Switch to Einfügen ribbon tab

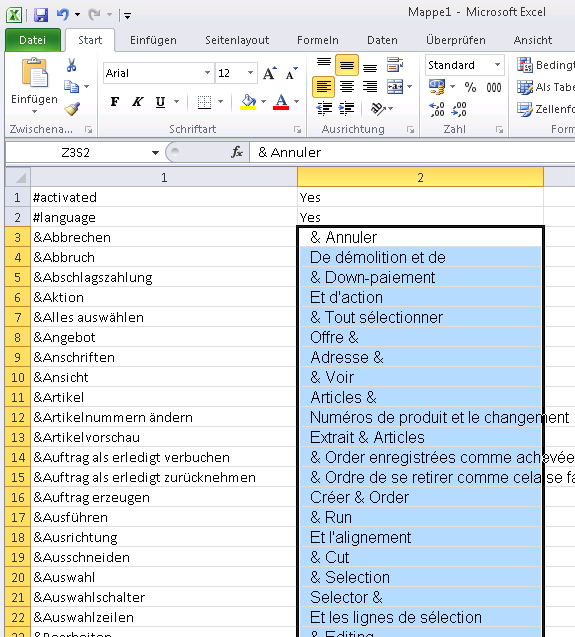point(153,40)
